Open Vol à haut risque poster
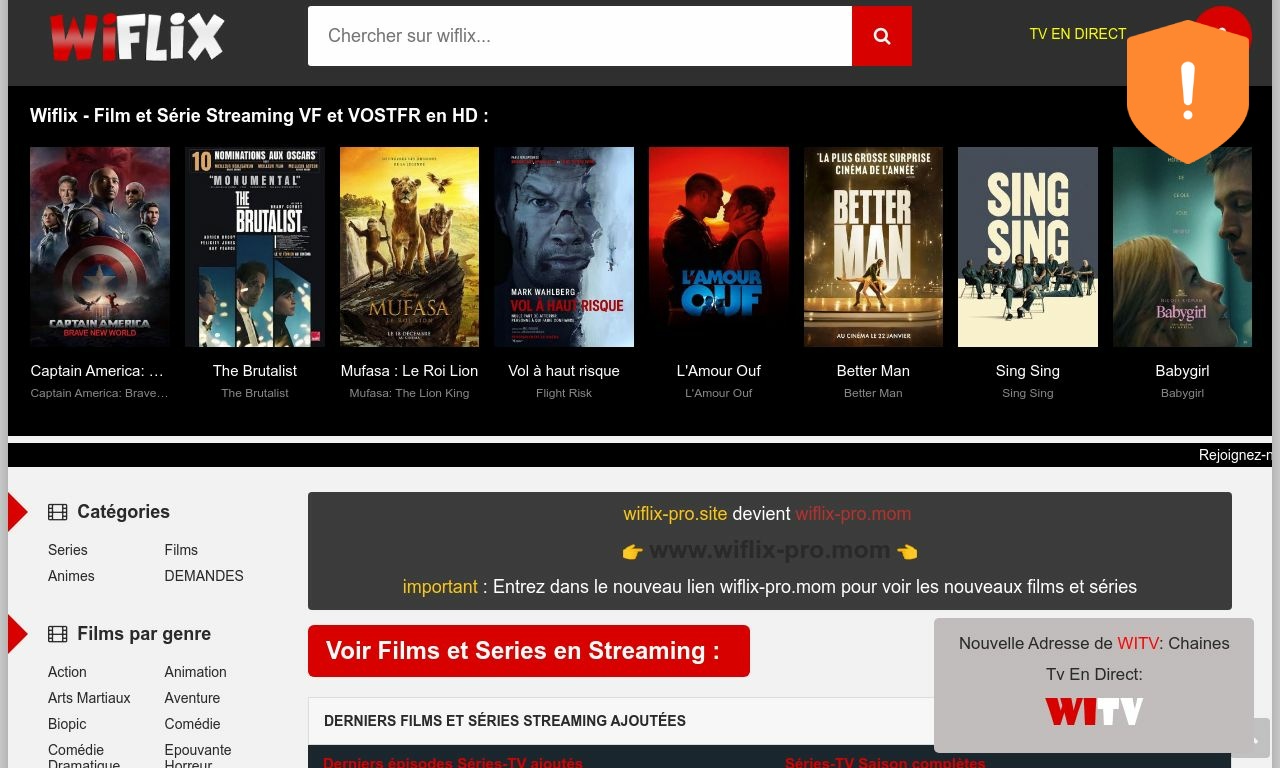The width and height of the screenshot is (1280, 768). tap(564, 247)
